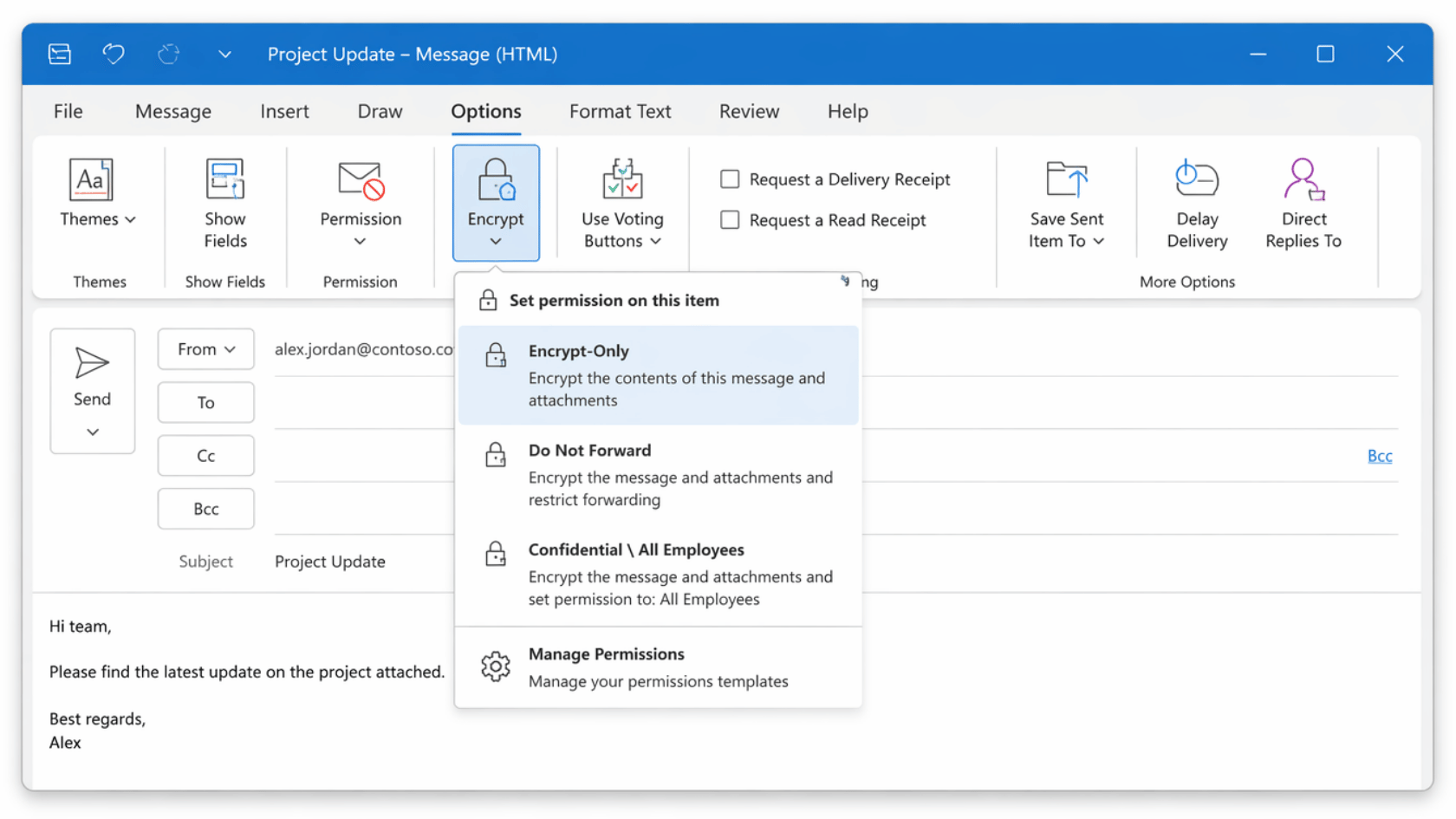Click the message body at "Hi team,"
This screenshot has width=1456, height=819.
[80, 626]
